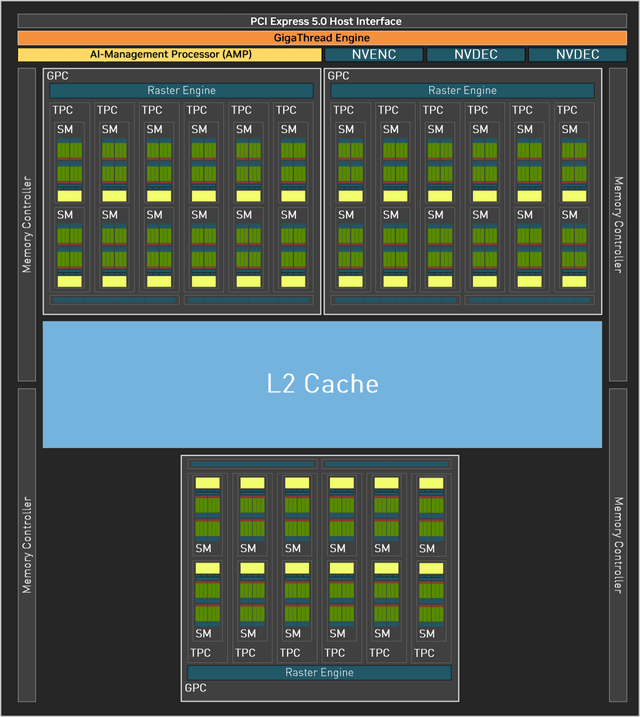
Task: Select the large blue L2 Cache block
Action: point(322,384)
